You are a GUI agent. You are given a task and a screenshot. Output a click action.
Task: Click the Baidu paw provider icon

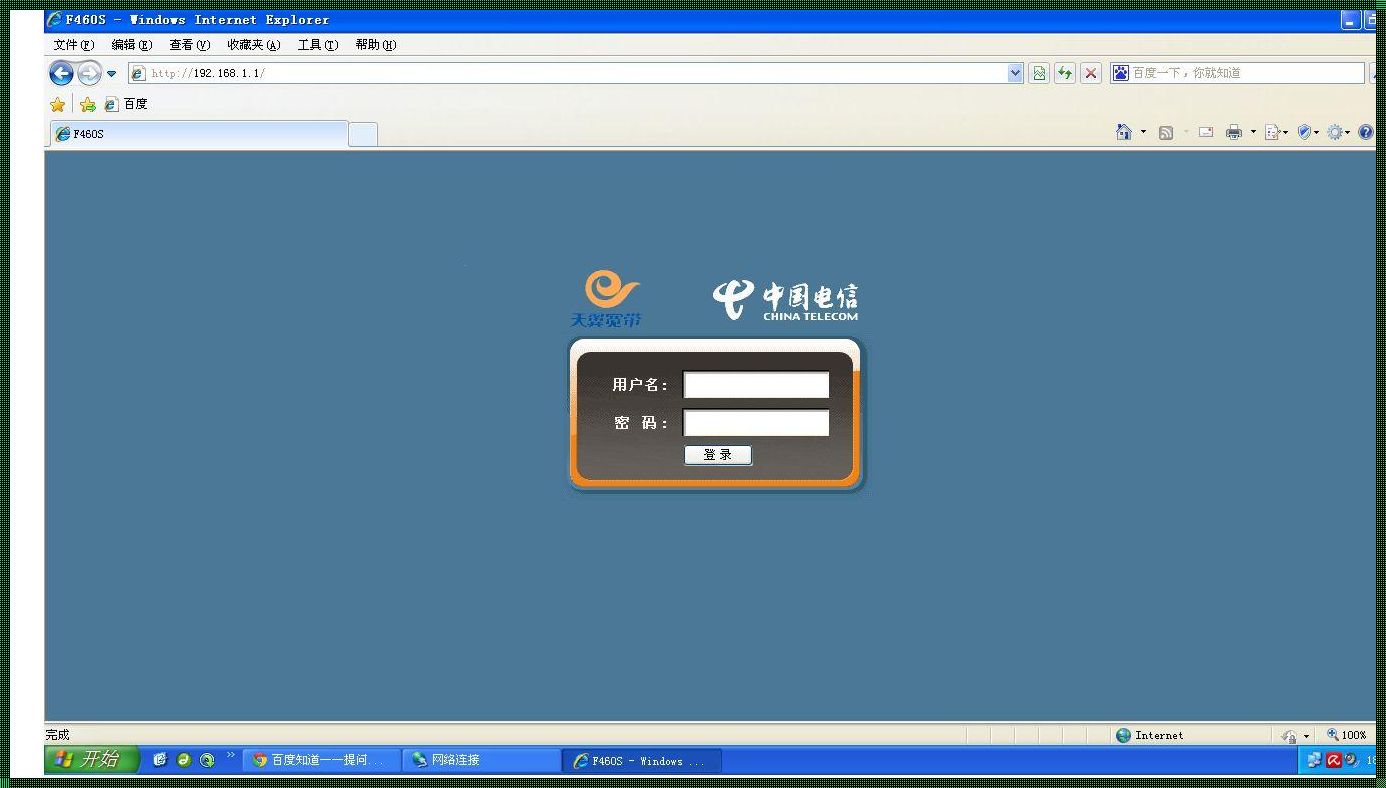point(1121,73)
